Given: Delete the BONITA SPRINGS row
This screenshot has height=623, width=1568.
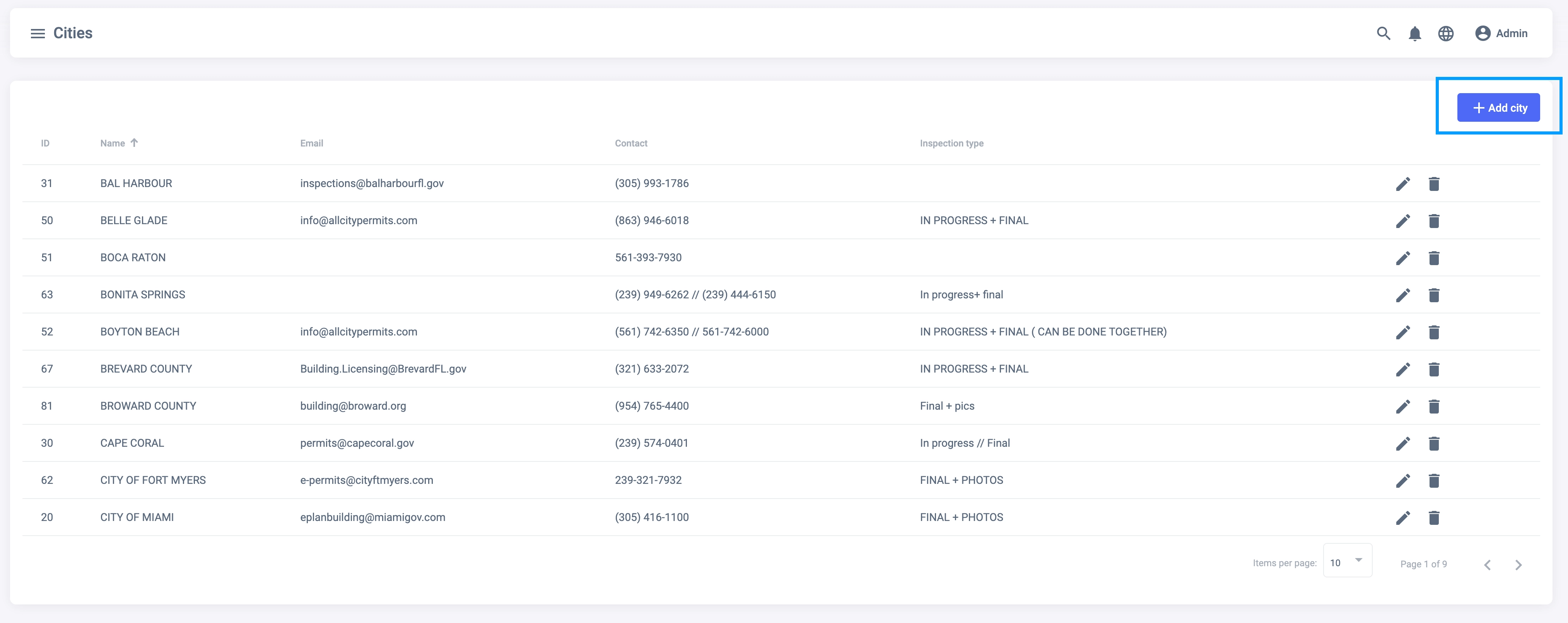Looking at the screenshot, I should (x=1433, y=295).
